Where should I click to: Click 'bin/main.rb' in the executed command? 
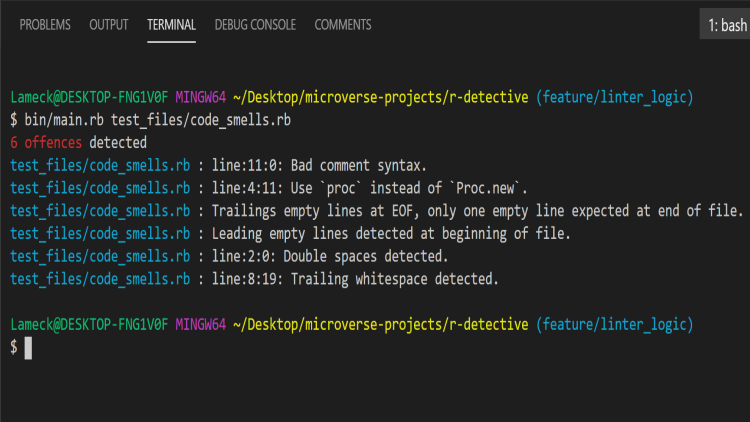pos(62,120)
